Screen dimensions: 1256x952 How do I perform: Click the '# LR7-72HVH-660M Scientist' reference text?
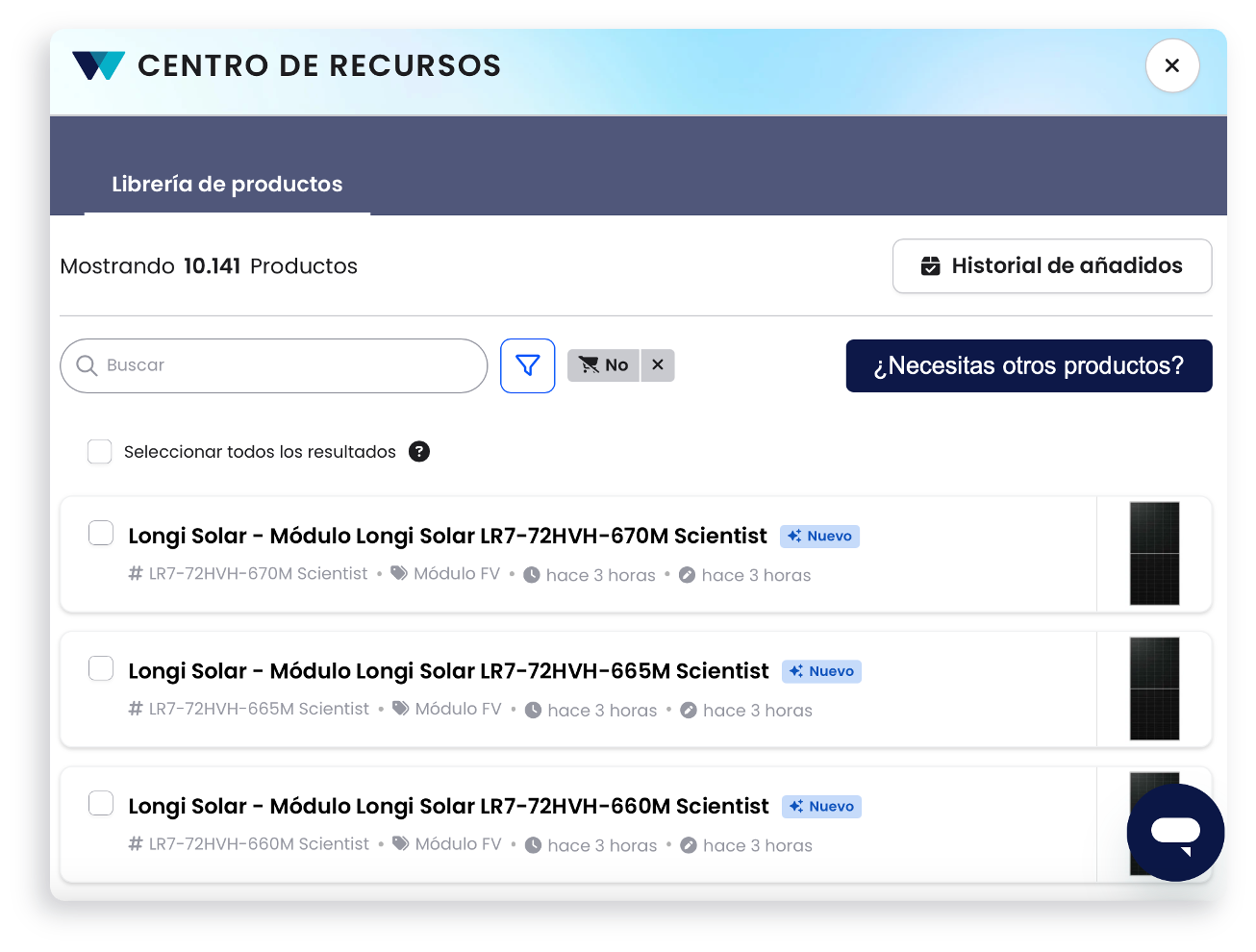tap(249, 843)
